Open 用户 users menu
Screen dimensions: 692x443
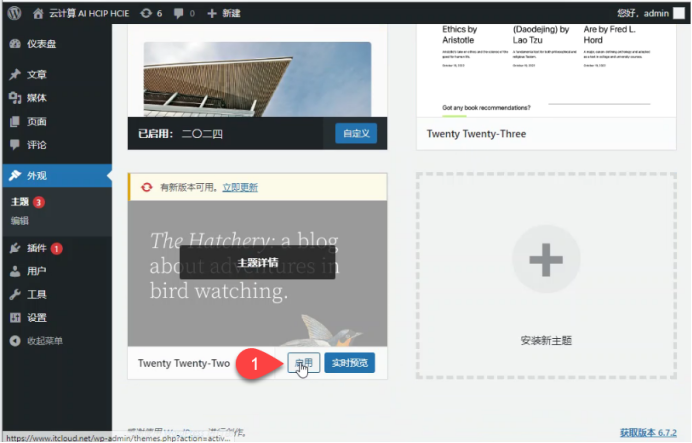36,271
